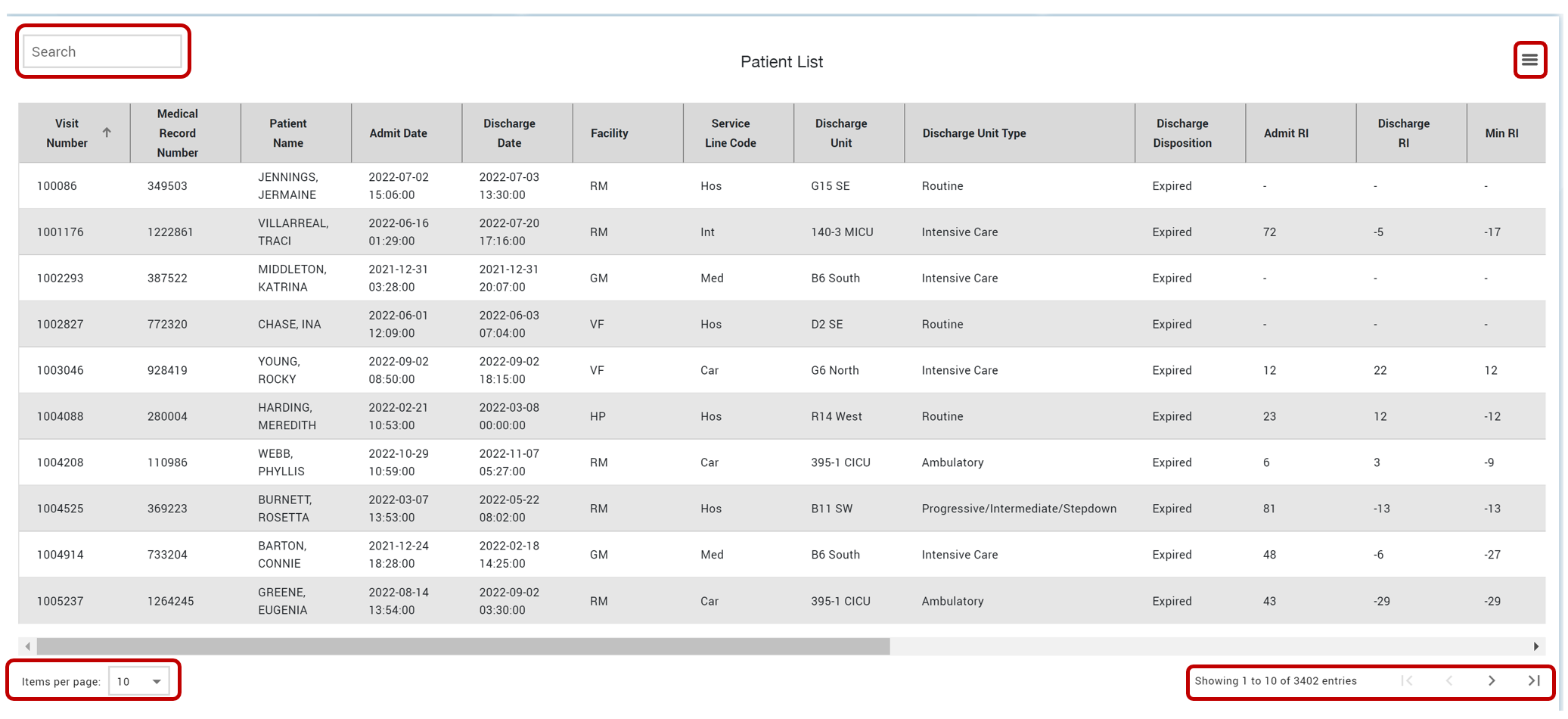This screenshot has width=1568, height=719.
Task: Select visit number 1004208
Action: point(61,463)
